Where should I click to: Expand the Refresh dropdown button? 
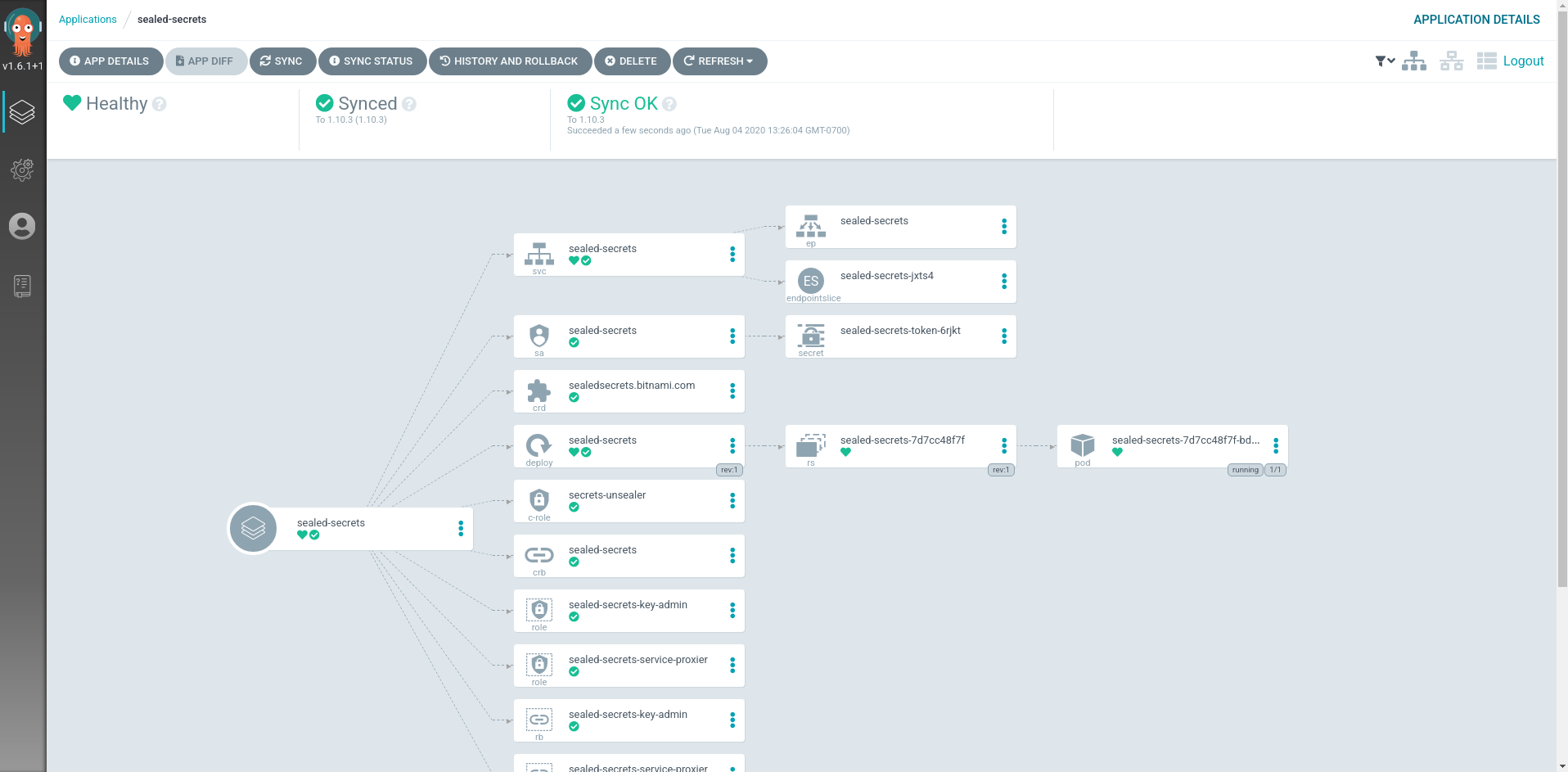pyautogui.click(x=719, y=61)
